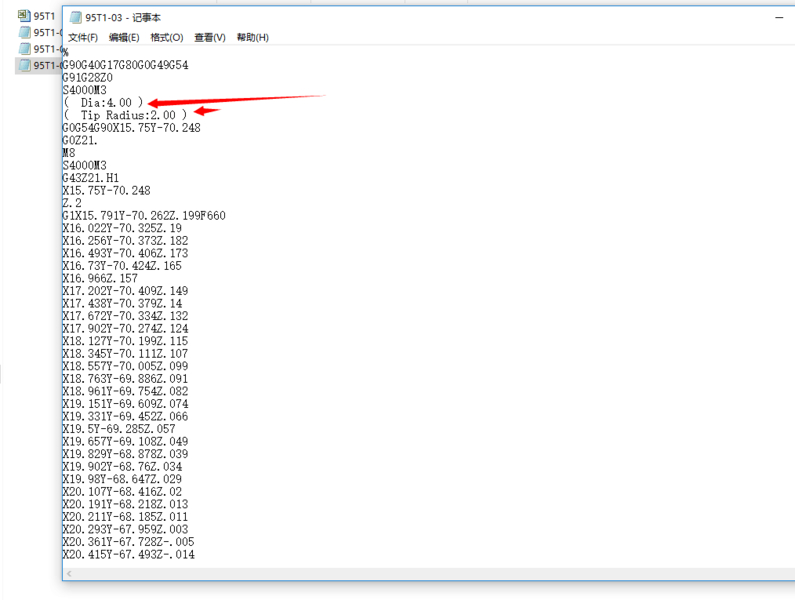Open the 帮助(H) menu

pos(252,38)
